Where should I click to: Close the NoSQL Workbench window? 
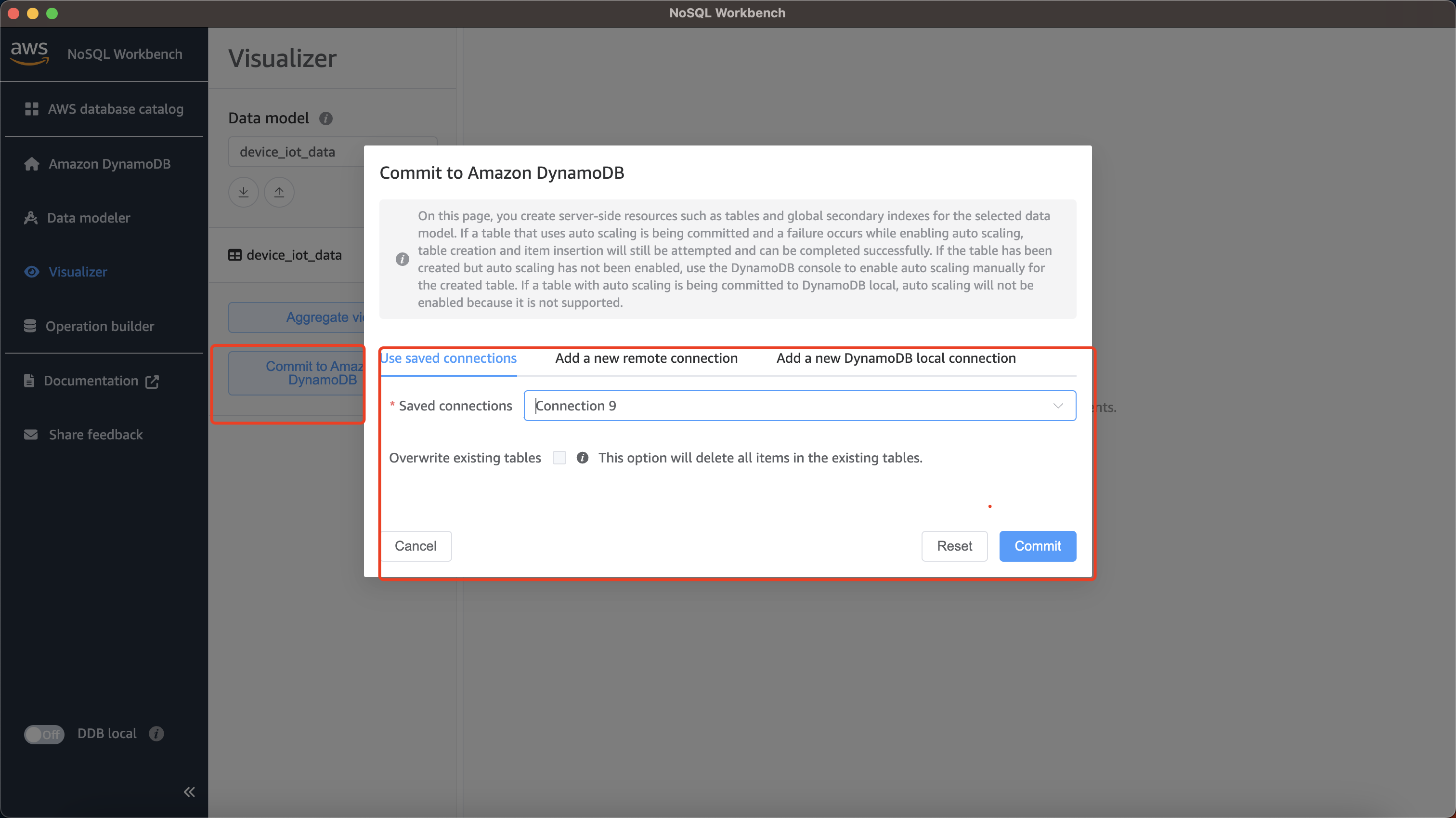pos(14,13)
